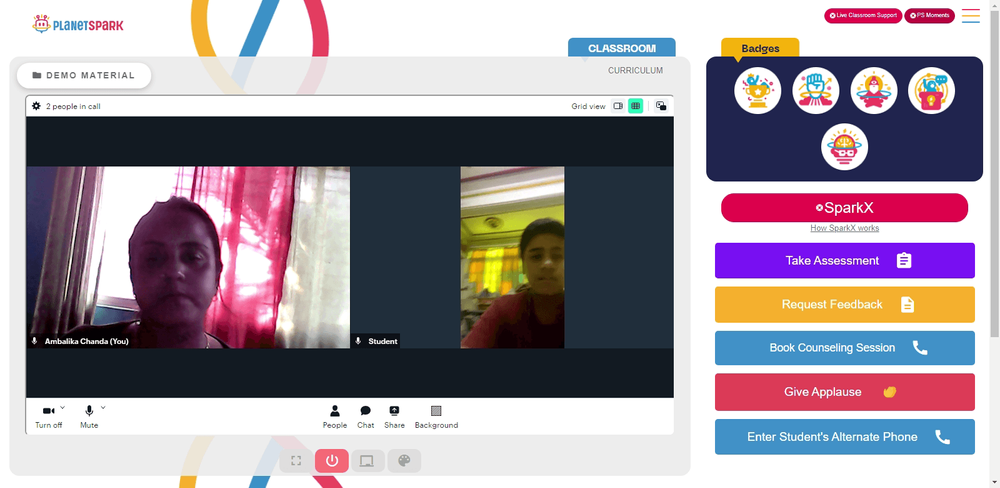This screenshot has width=1000, height=488.
Task: Click Take Assessment button
Action: (844, 260)
